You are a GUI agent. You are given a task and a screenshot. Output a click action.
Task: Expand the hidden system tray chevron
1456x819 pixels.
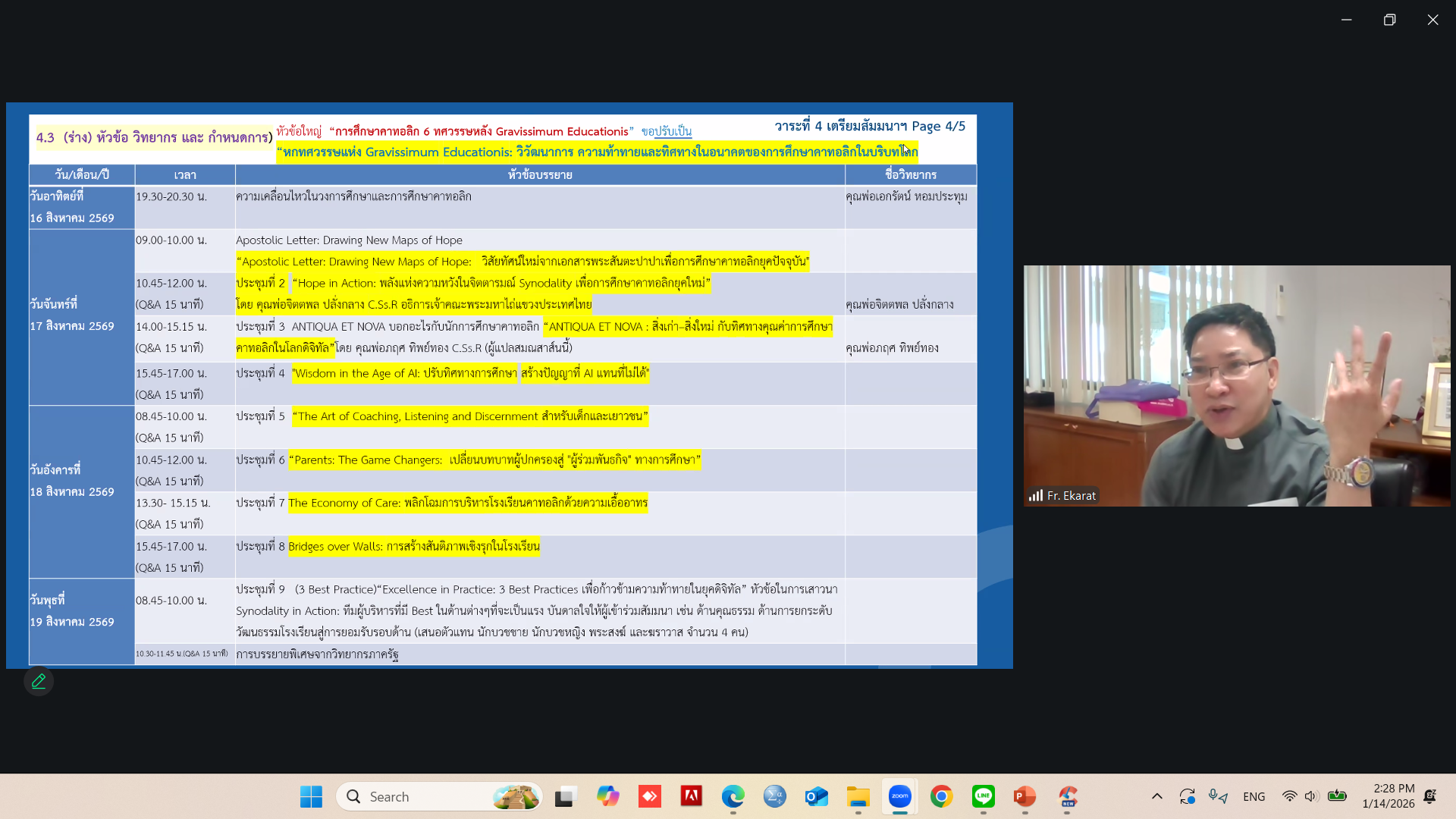pyautogui.click(x=1156, y=796)
